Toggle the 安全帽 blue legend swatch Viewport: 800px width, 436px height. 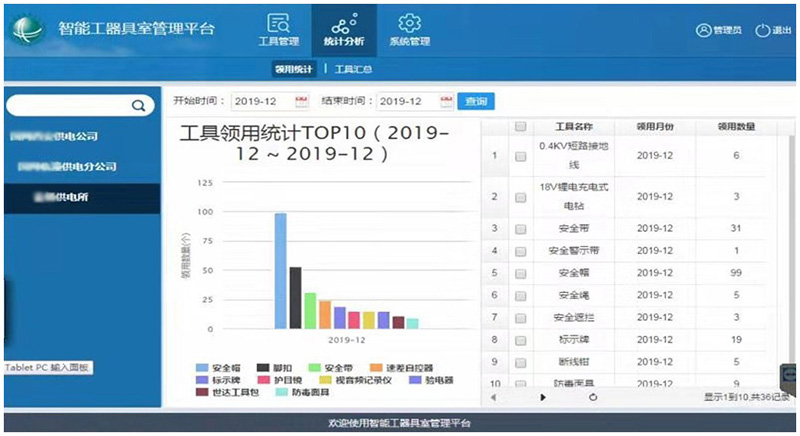(x=202, y=368)
